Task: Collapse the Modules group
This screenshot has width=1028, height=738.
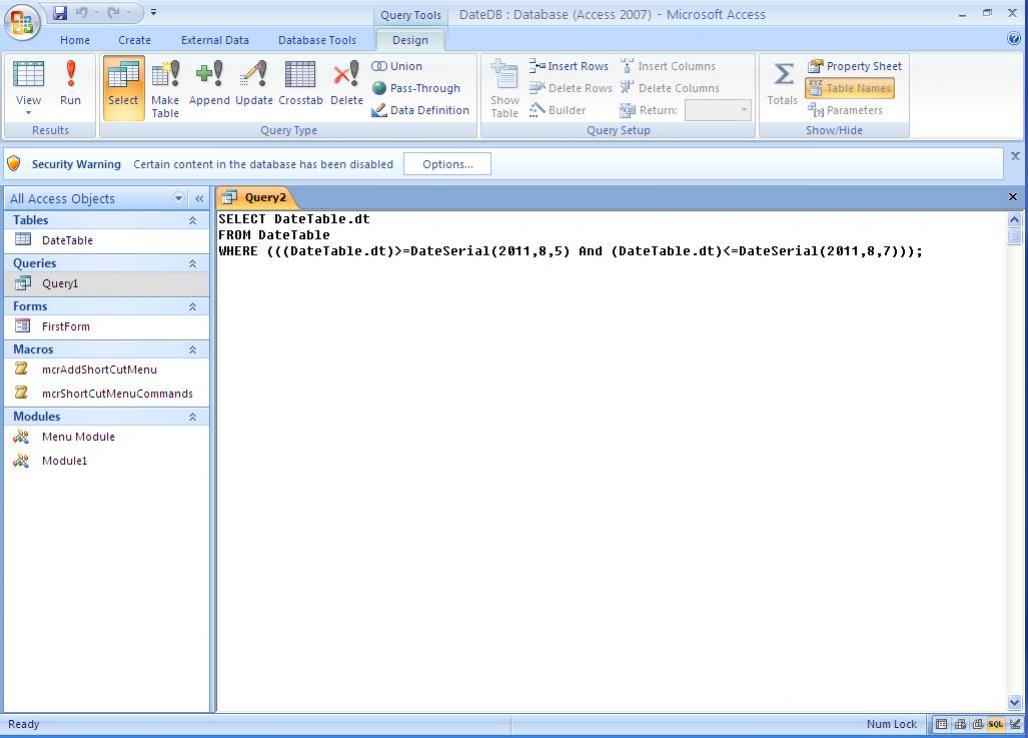Action: tap(193, 417)
